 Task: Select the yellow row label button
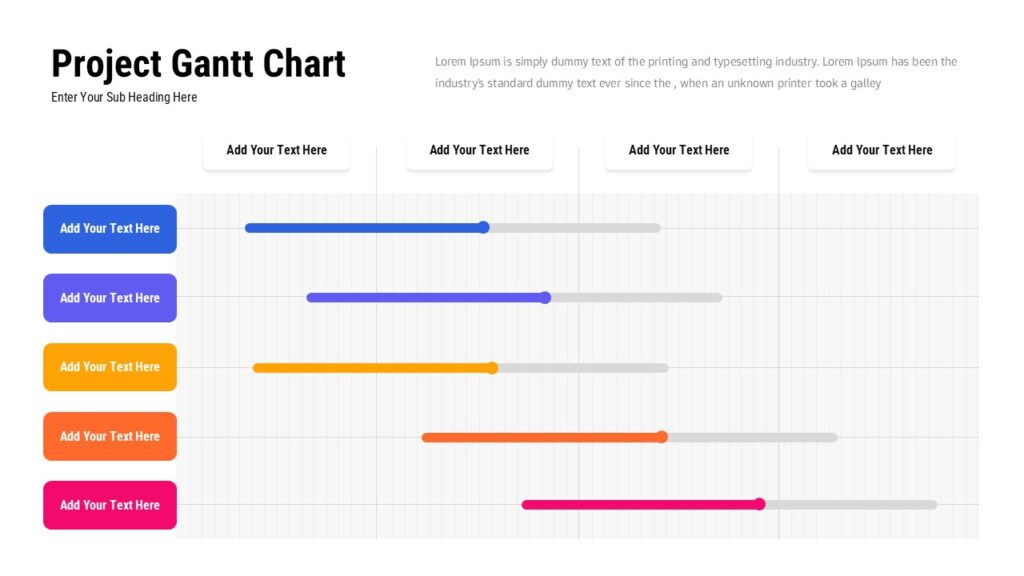click(110, 367)
